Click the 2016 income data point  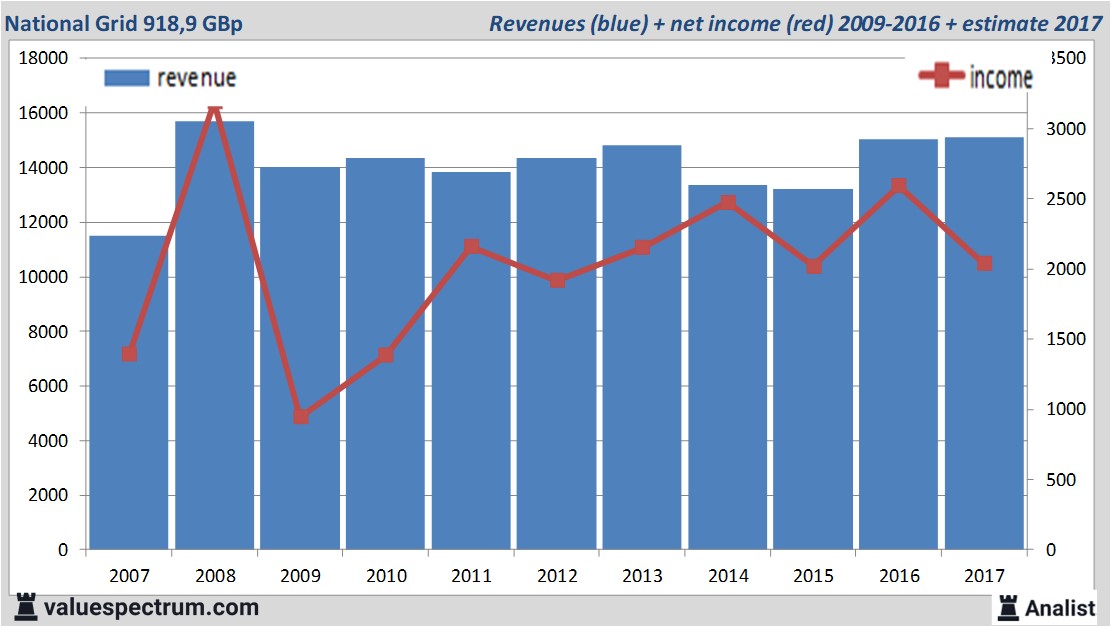pos(899,186)
